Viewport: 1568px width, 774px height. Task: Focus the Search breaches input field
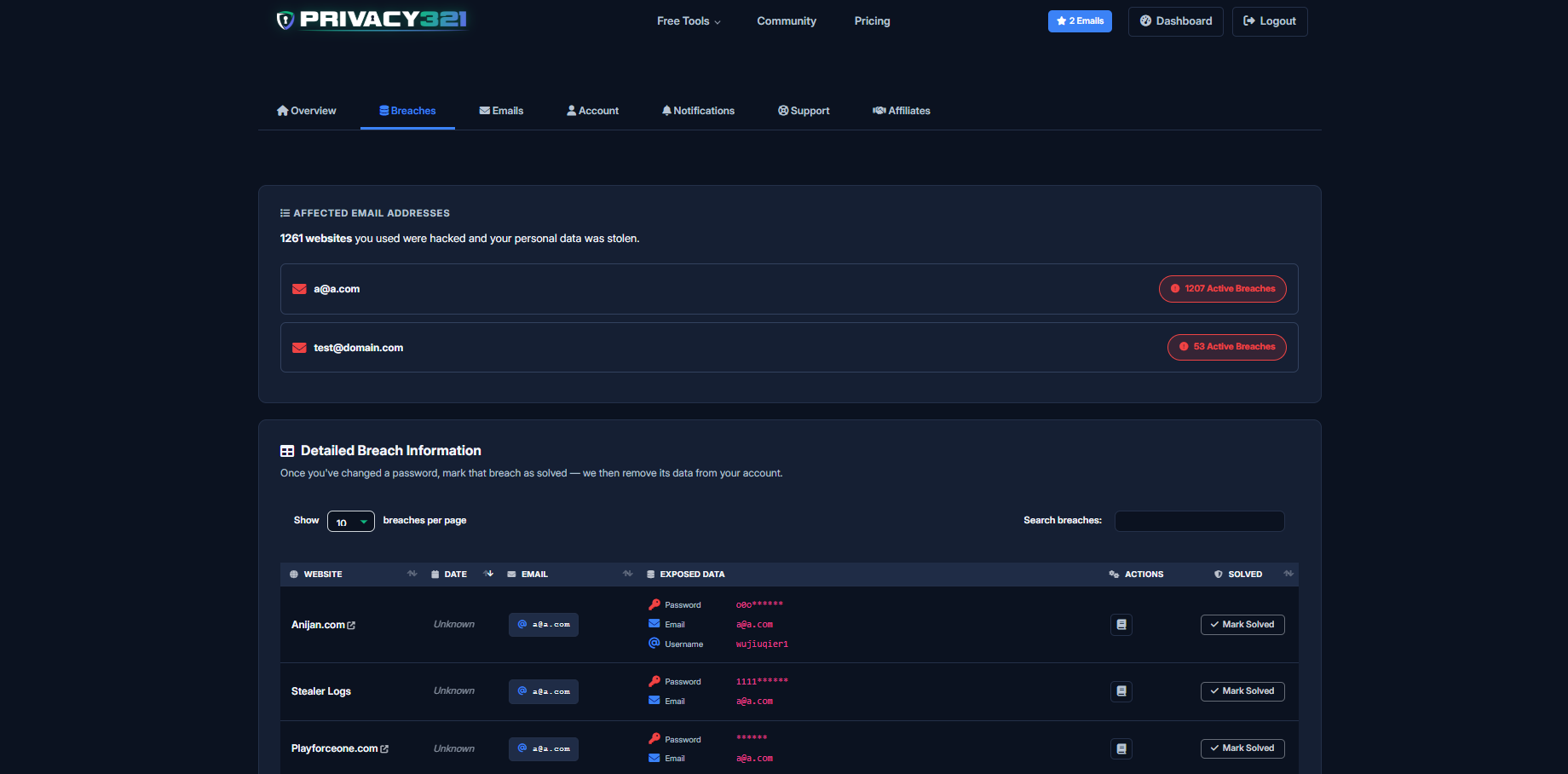[x=1200, y=521]
